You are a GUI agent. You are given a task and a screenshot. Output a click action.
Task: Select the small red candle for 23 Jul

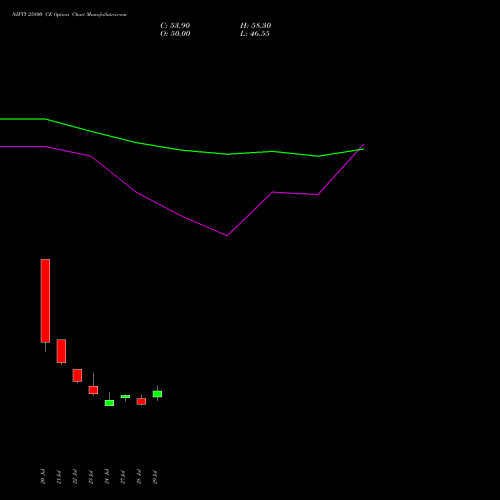pyautogui.click(x=93, y=390)
